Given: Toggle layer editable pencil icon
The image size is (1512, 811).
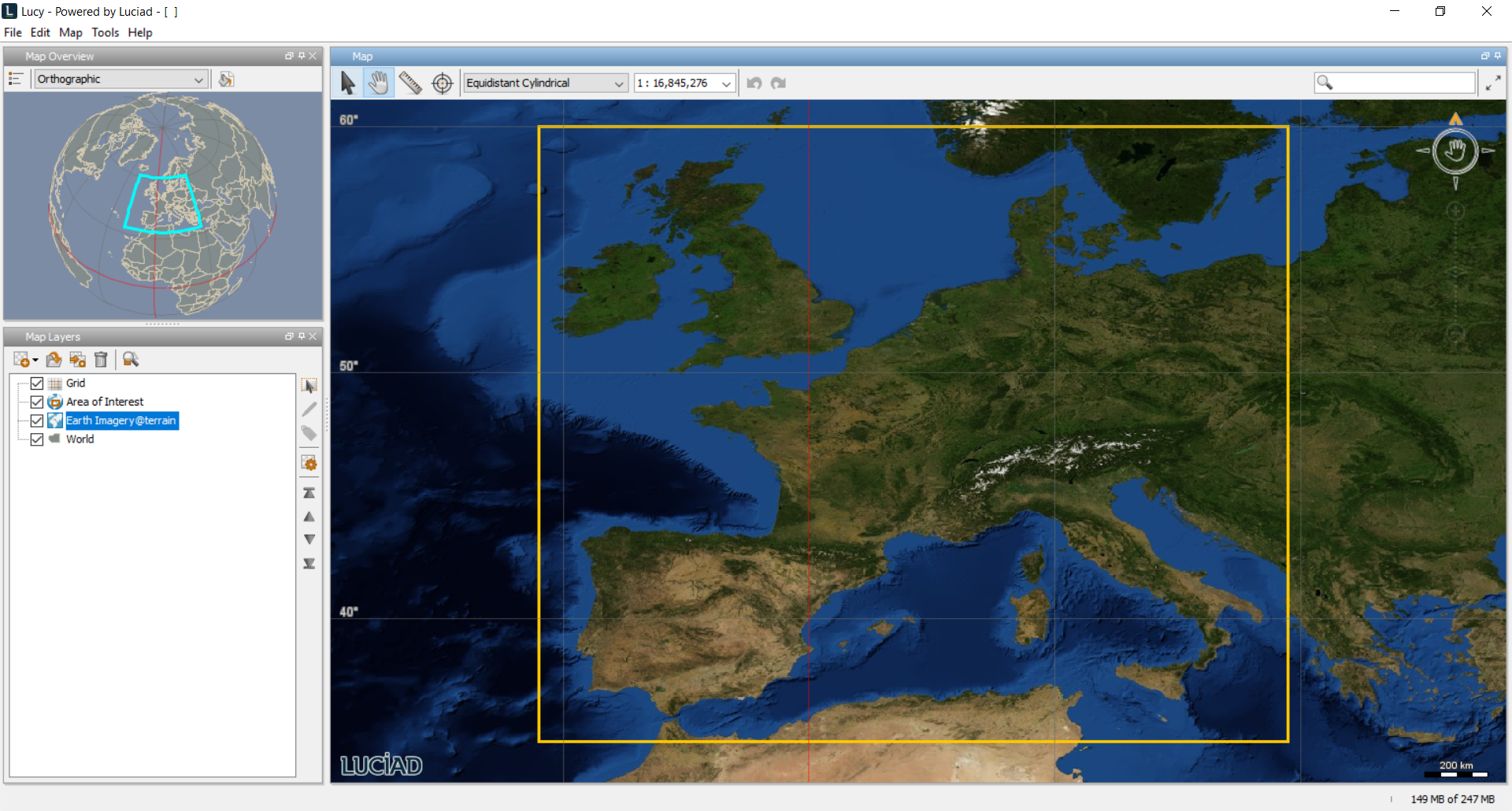Looking at the screenshot, I should [x=309, y=409].
